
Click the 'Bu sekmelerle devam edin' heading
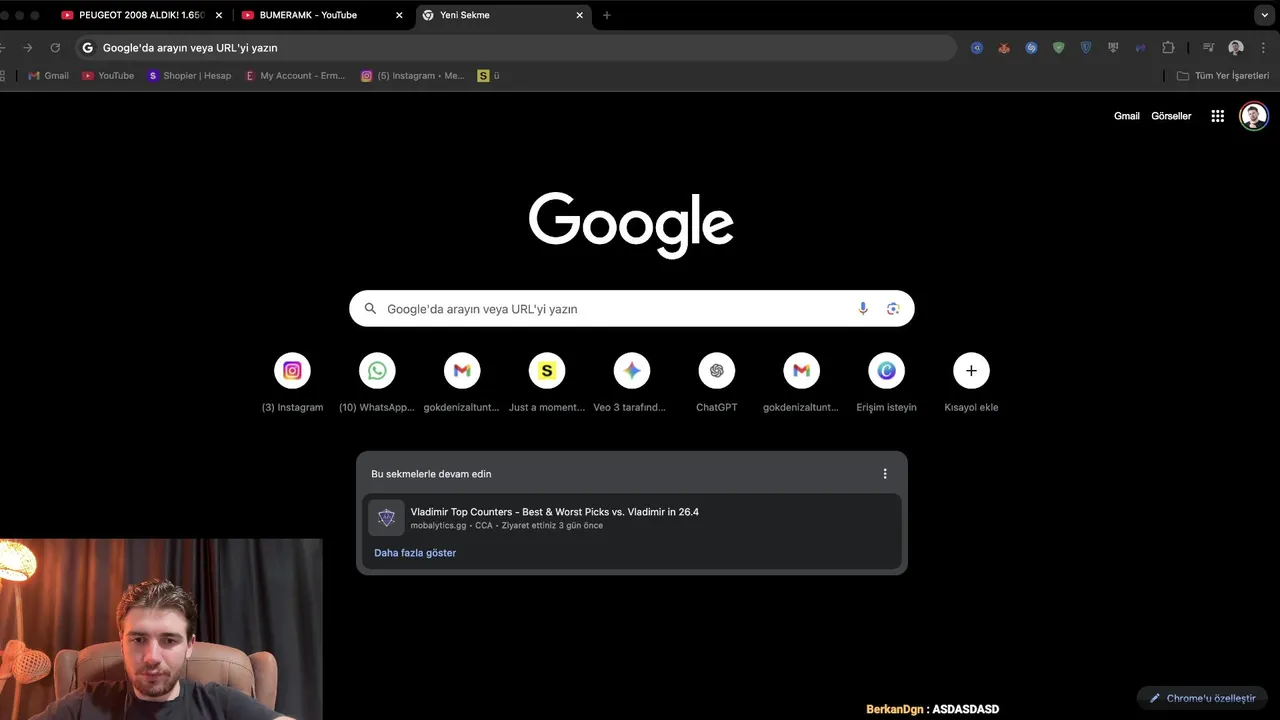point(431,474)
